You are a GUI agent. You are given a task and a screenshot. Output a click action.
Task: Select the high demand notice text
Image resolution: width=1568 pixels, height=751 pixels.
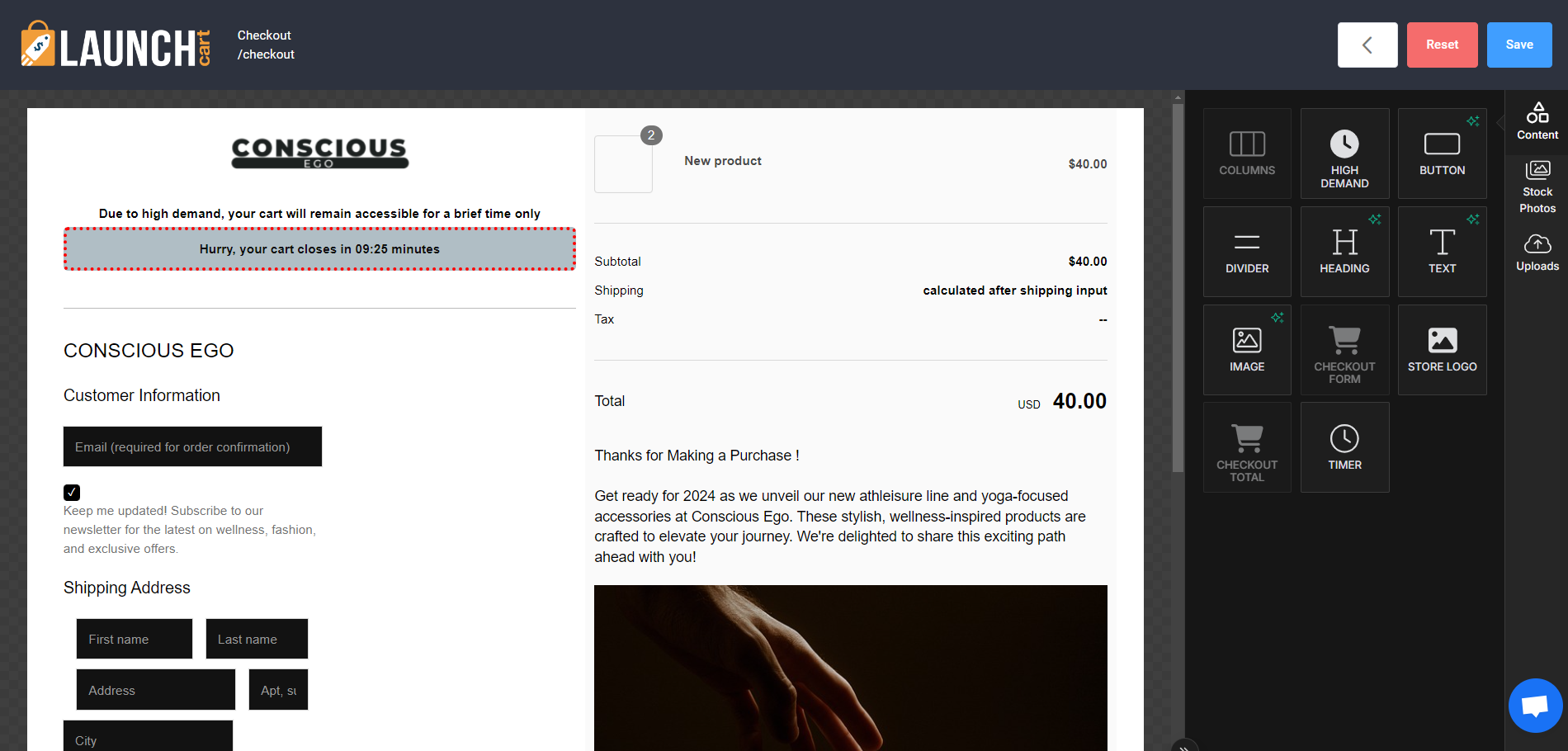[319, 214]
